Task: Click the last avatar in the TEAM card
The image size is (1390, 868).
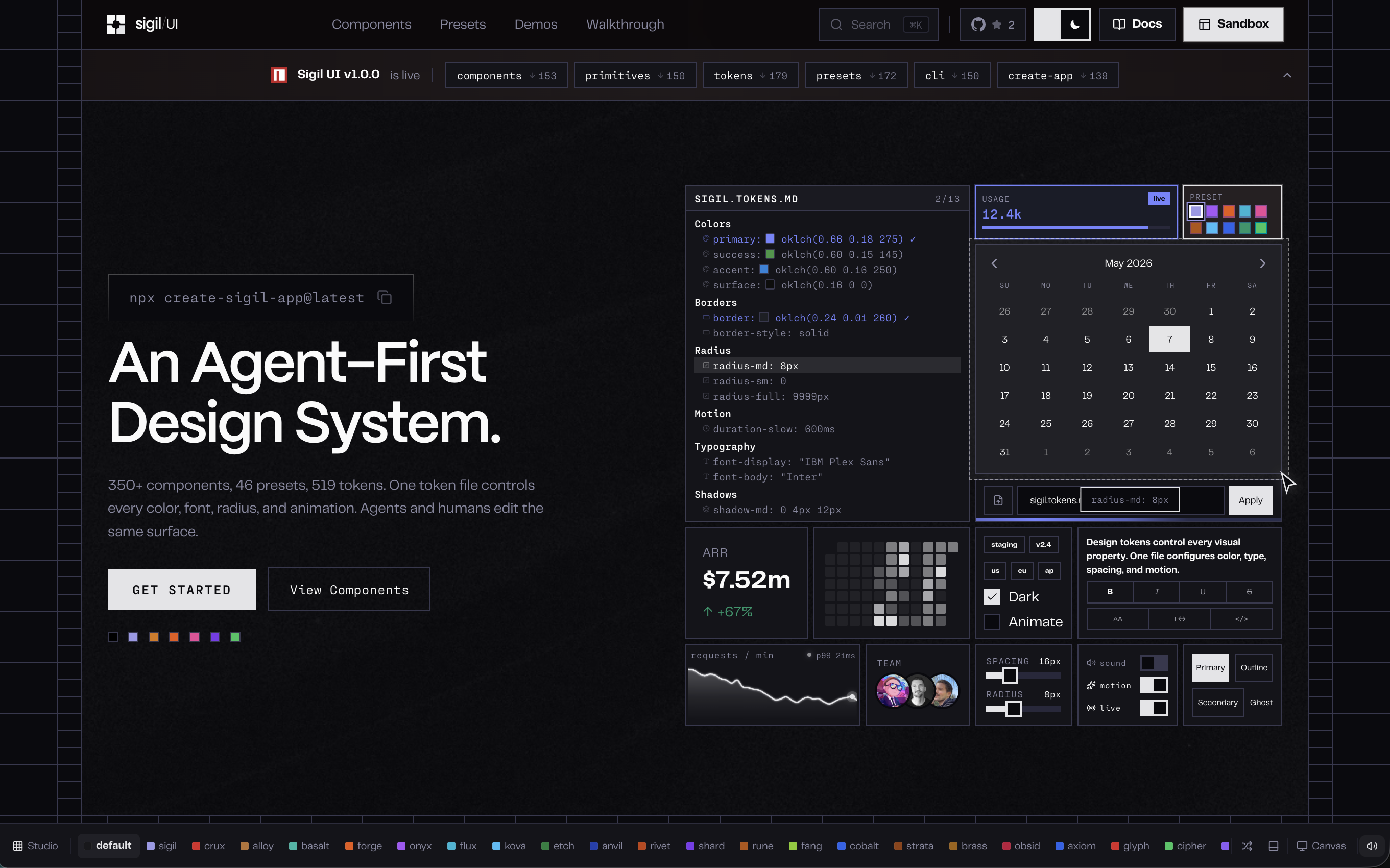Action: tap(943, 690)
